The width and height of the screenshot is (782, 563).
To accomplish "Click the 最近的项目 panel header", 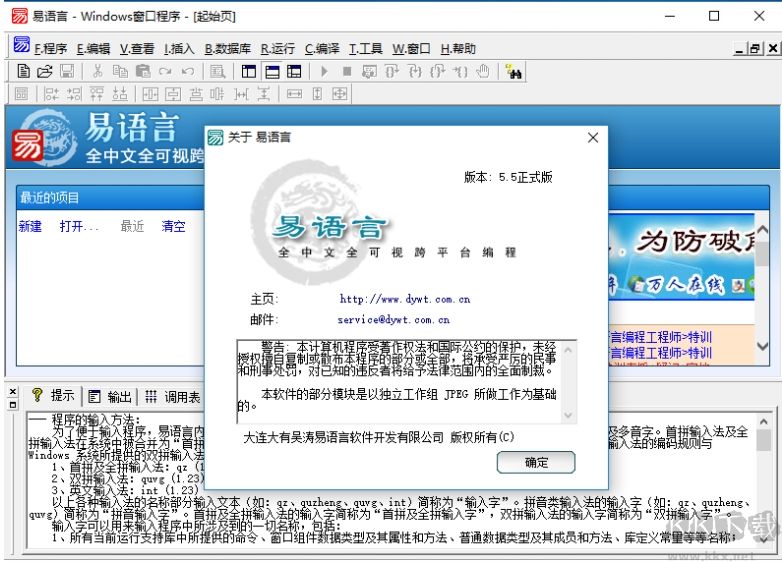I will (110, 198).
